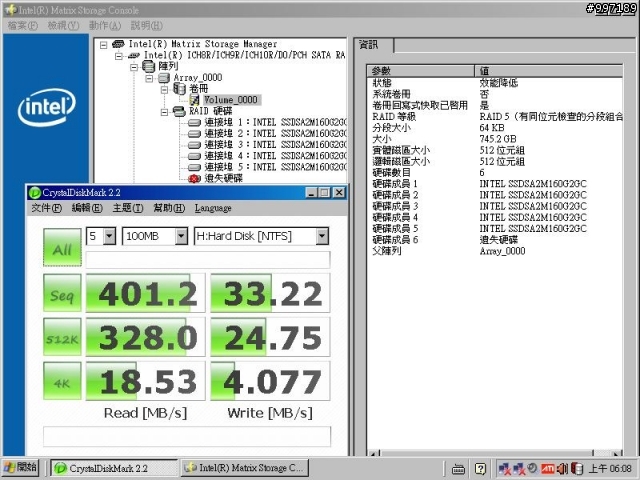640x480 pixels.
Task: Click the 4K read result 18.53
Action: coord(145,381)
